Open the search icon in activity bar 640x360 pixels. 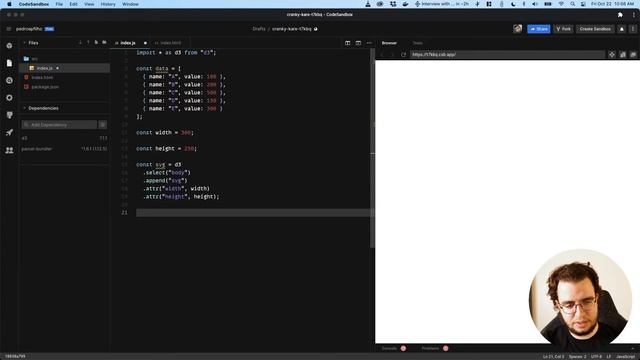9,80
